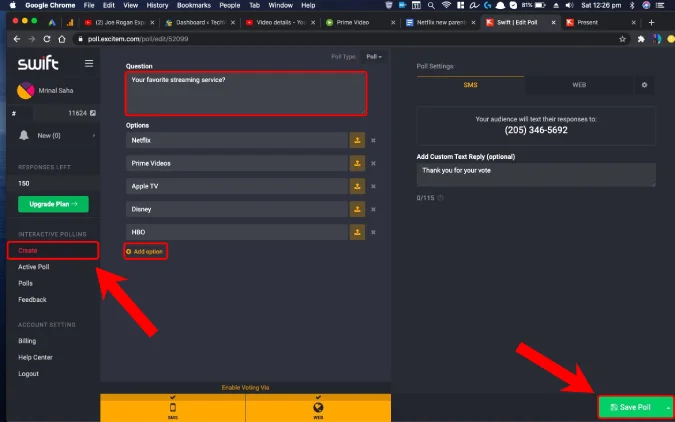Open Chrome Bookmarks menu
The height and width of the screenshot is (422, 675).
point(194,5)
